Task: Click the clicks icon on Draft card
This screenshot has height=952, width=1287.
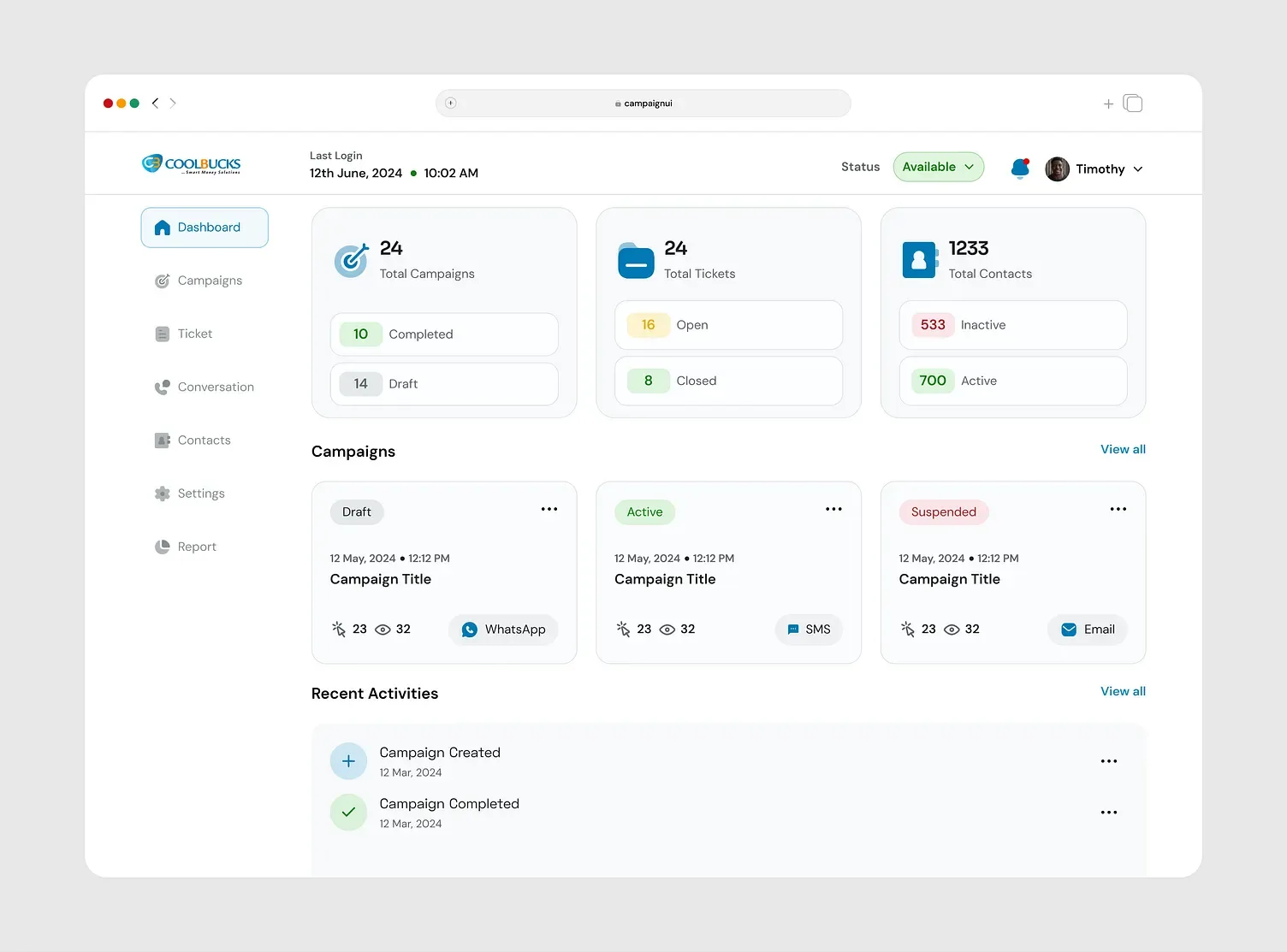Action: [x=339, y=629]
